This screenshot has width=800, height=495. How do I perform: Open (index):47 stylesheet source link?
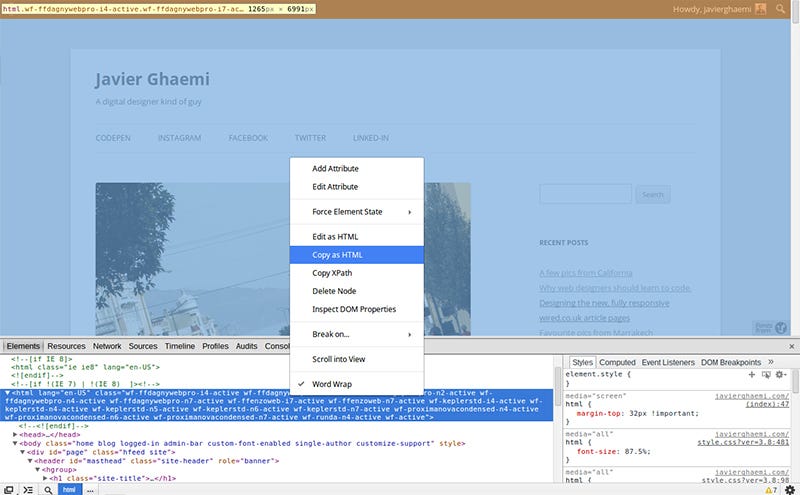[767, 404]
